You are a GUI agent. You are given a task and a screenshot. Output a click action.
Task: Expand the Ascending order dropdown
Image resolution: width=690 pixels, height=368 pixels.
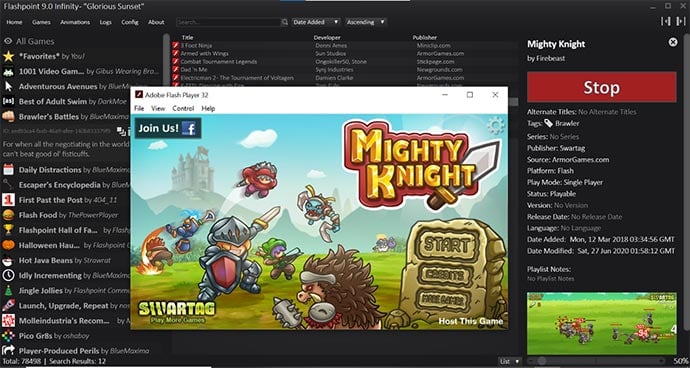coord(366,22)
